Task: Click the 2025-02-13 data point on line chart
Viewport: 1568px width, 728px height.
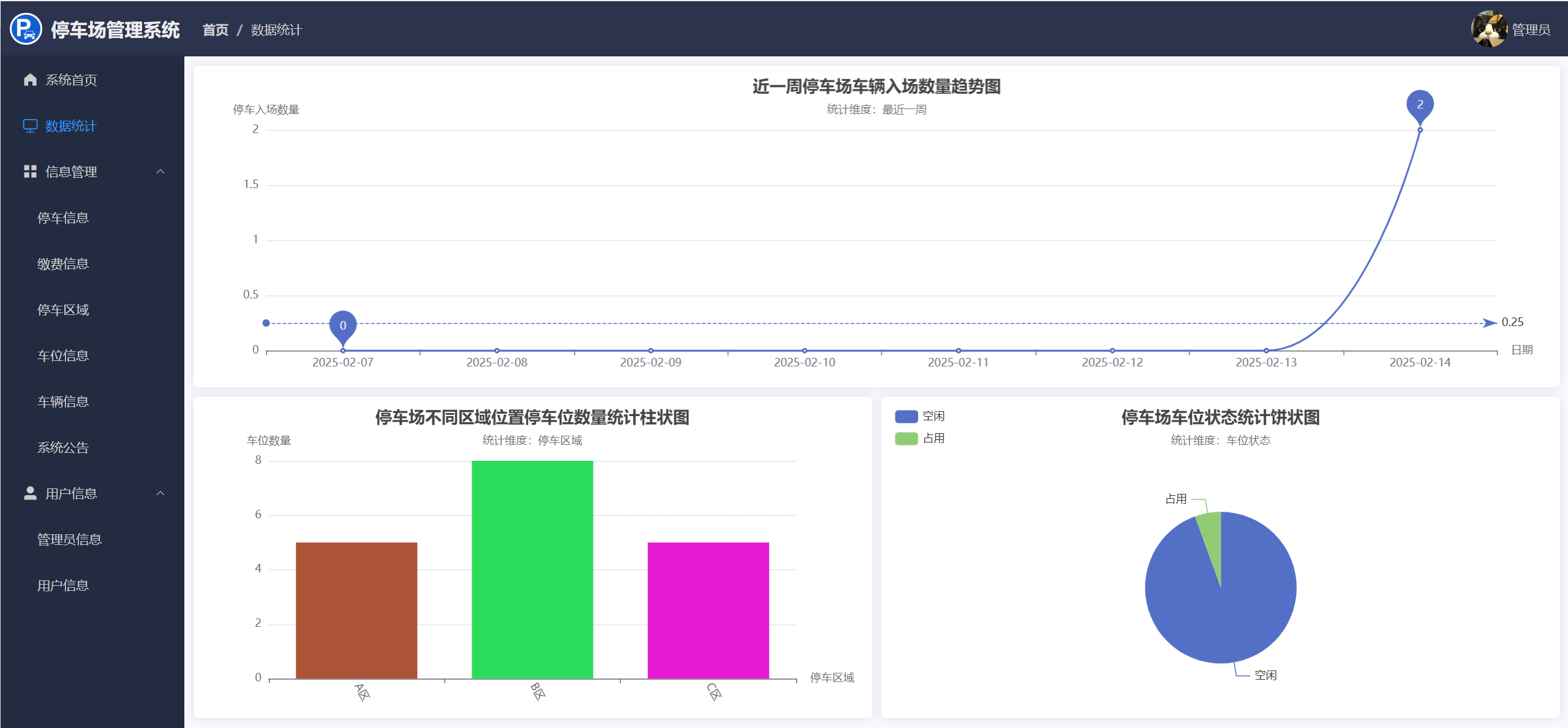Action: click(1265, 351)
